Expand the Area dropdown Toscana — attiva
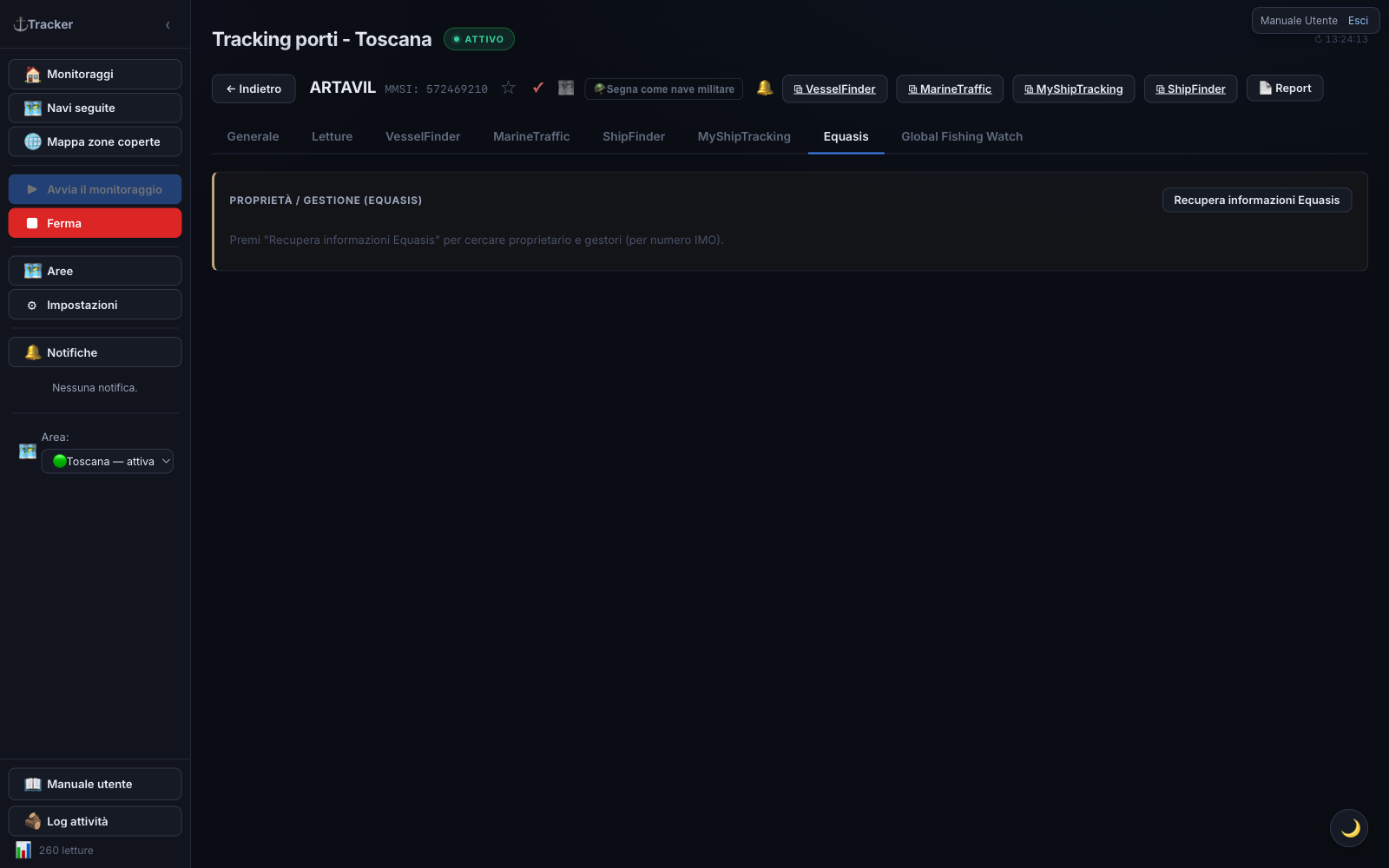 point(108,462)
